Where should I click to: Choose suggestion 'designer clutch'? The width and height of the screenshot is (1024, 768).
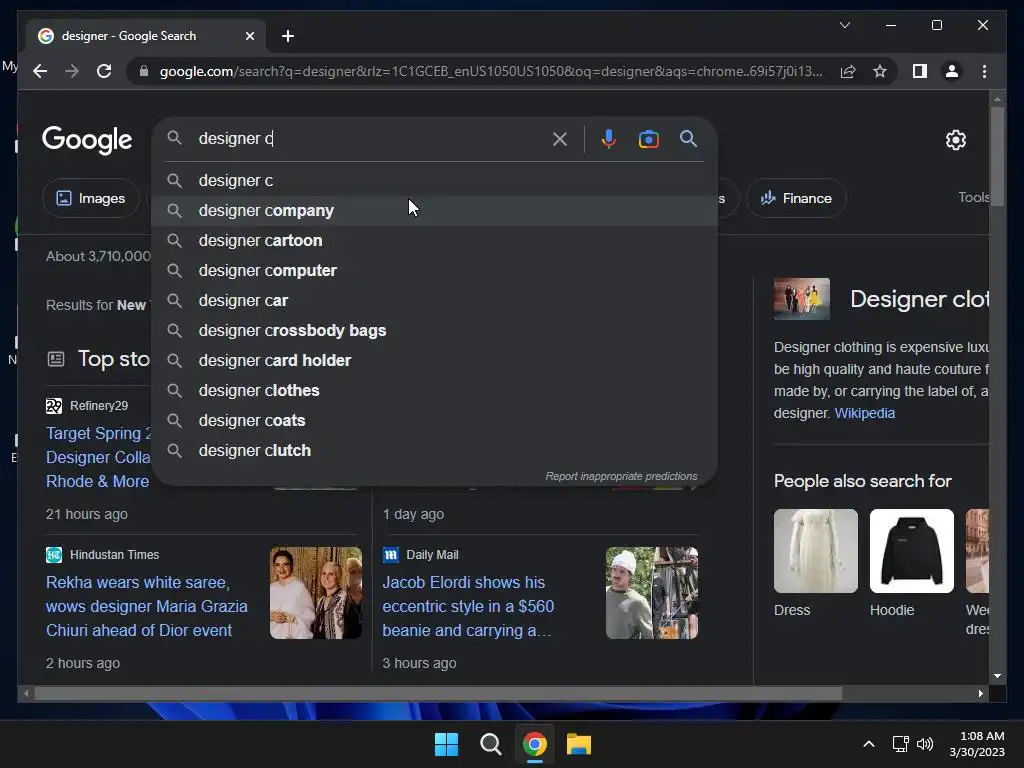tap(434, 451)
